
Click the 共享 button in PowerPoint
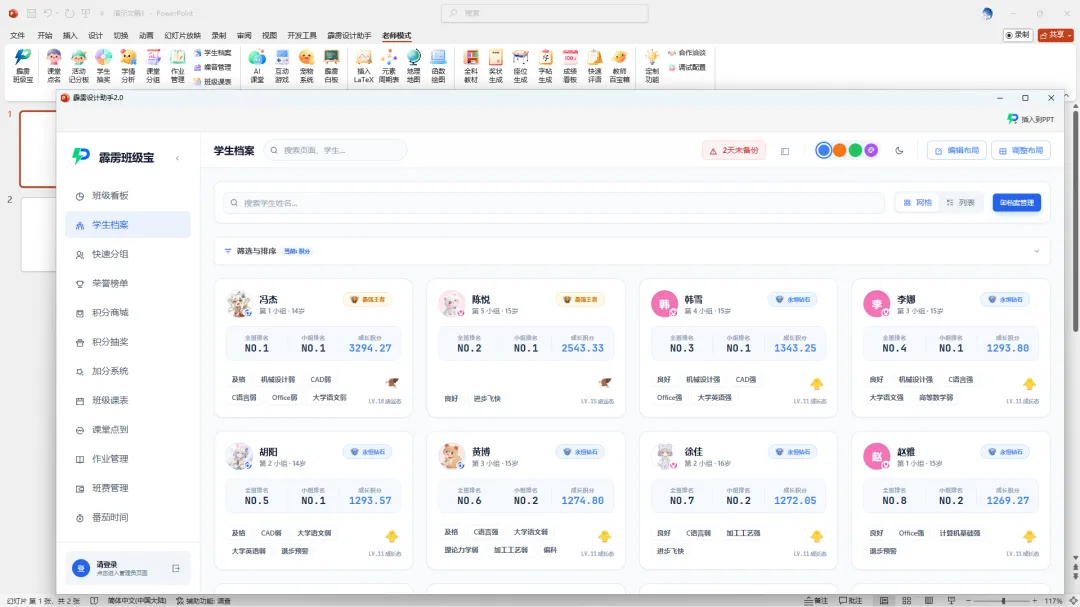(x=1056, y=34)
